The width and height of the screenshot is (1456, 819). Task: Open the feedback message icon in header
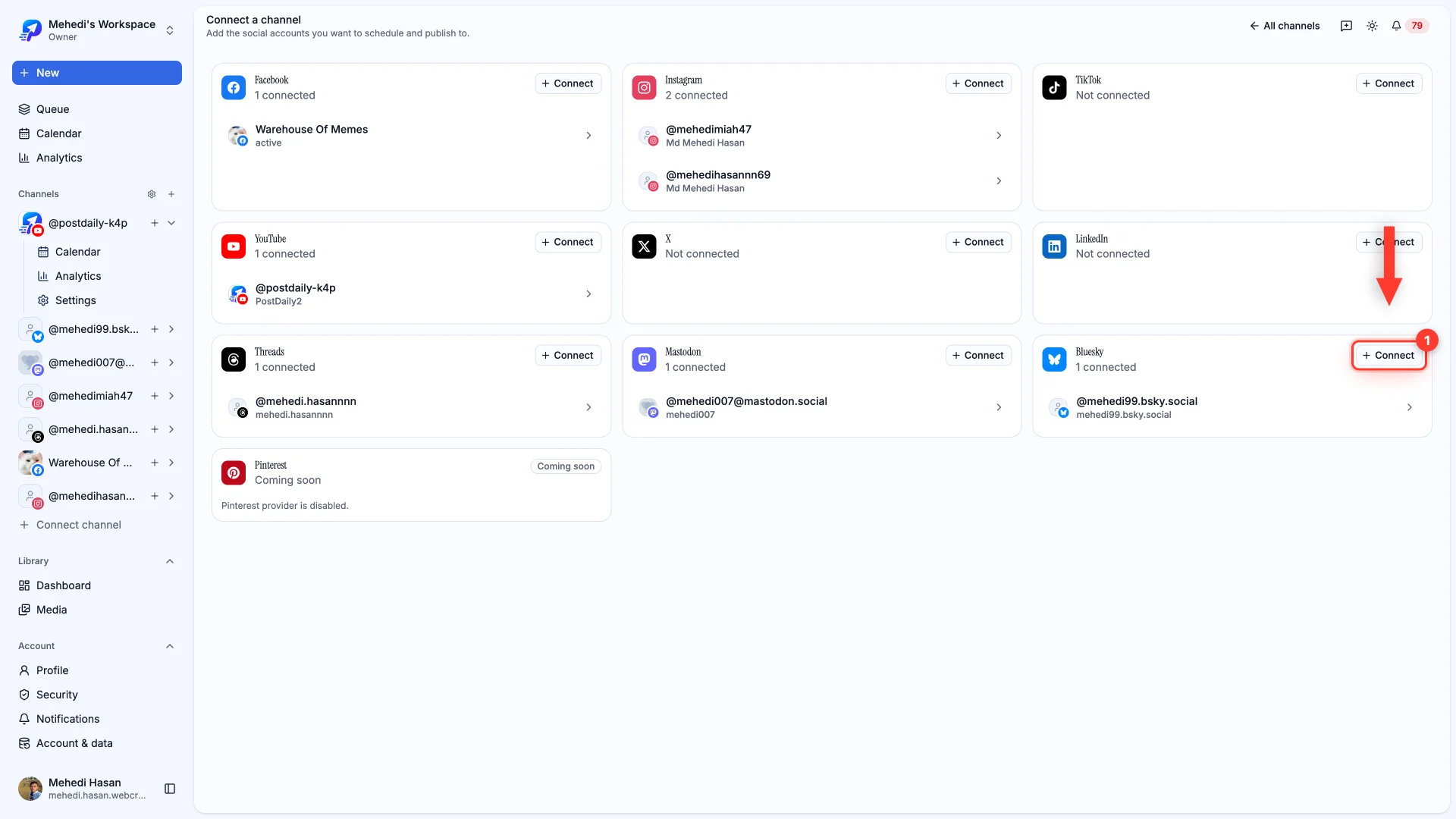1346,26
